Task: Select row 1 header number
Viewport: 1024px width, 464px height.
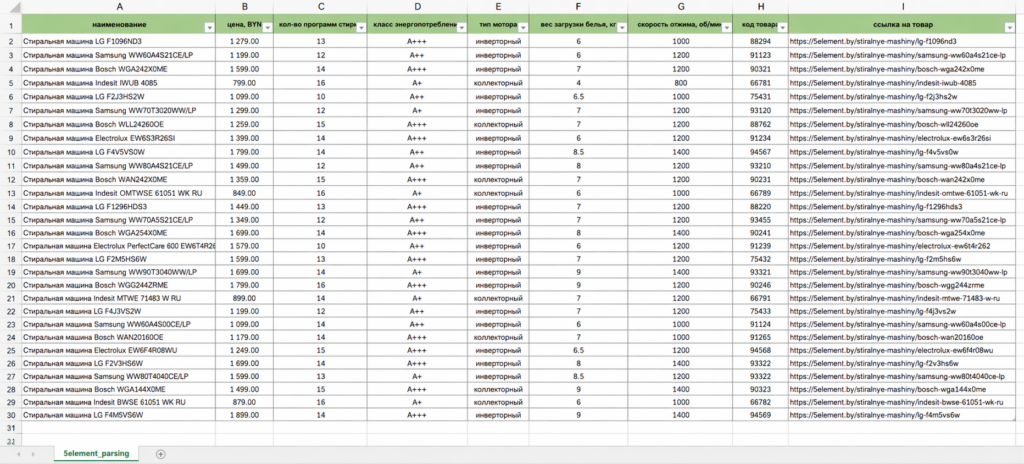Action: pyautogui.click(x=10, y=24)
